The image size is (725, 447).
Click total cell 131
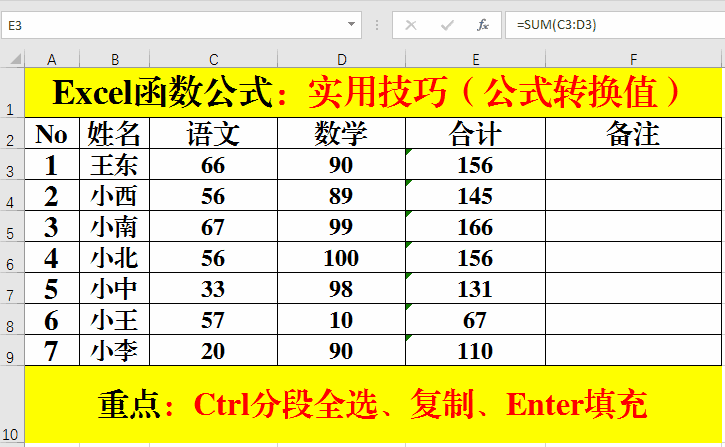click(x=475, y=288)
